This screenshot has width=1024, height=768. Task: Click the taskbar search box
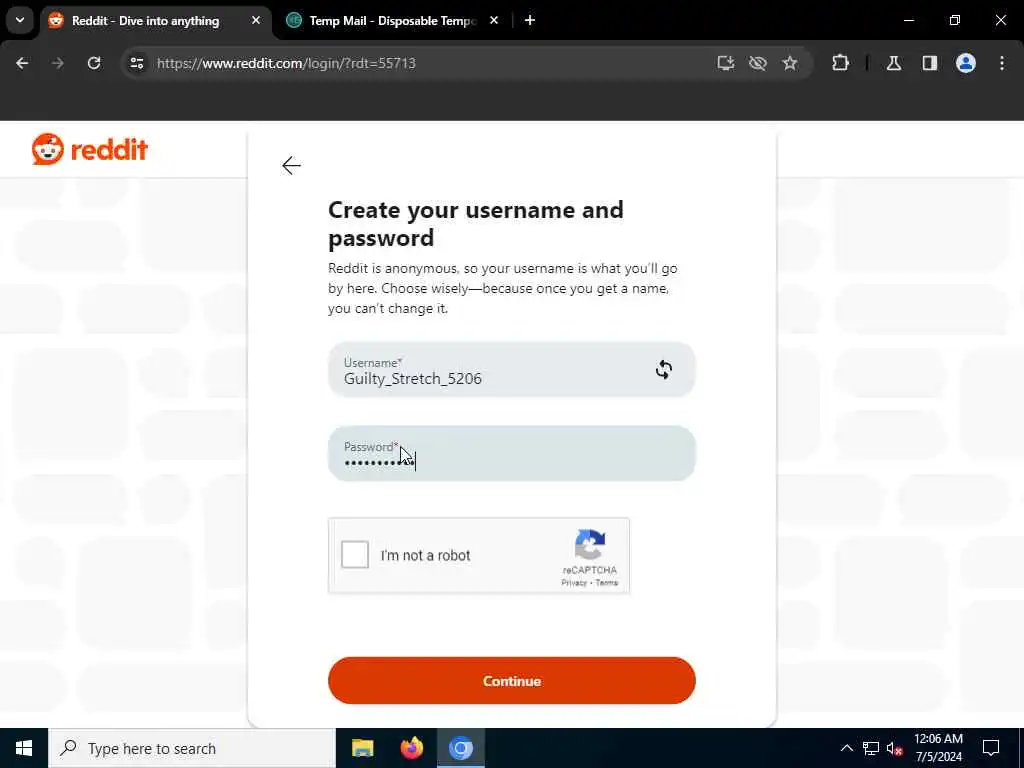[x=192, y=748]
